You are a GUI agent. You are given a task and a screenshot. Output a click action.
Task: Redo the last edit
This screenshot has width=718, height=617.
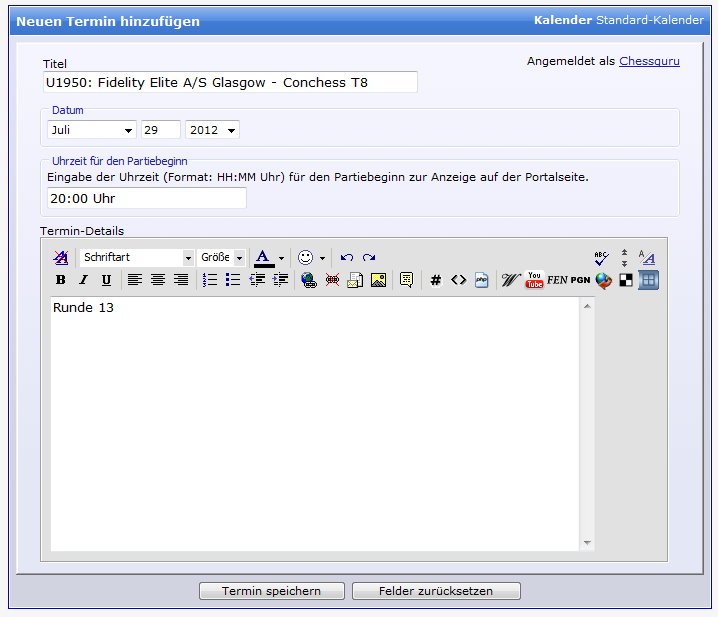369,257
